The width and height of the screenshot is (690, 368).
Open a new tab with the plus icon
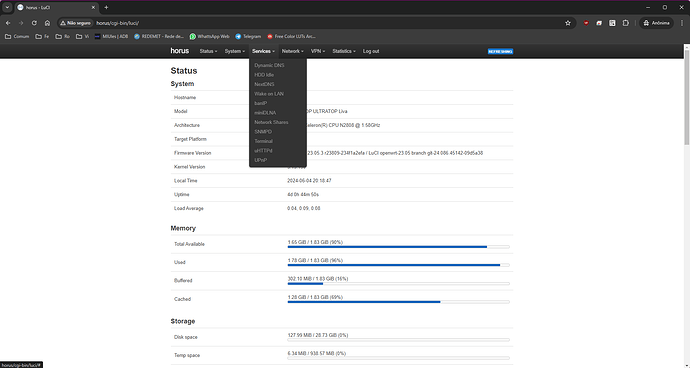[x=106, y=7]
